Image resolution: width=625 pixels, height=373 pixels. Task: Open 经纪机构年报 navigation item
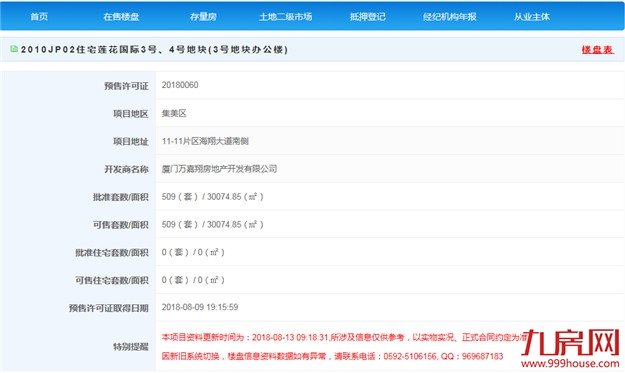pos(450,17)
